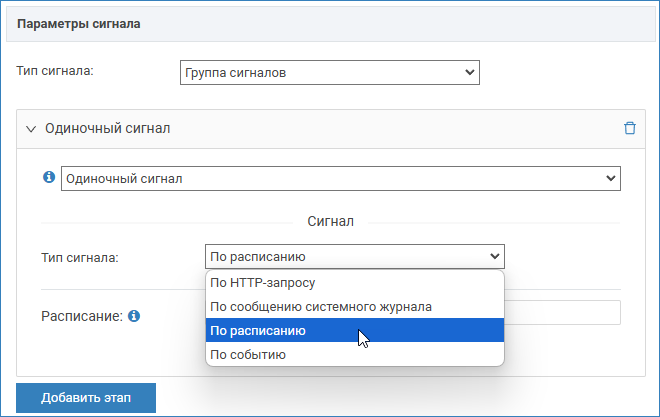Click the Параметры сигнала panel header
This screenshot has width=660, height=417.
click(78, 24)
